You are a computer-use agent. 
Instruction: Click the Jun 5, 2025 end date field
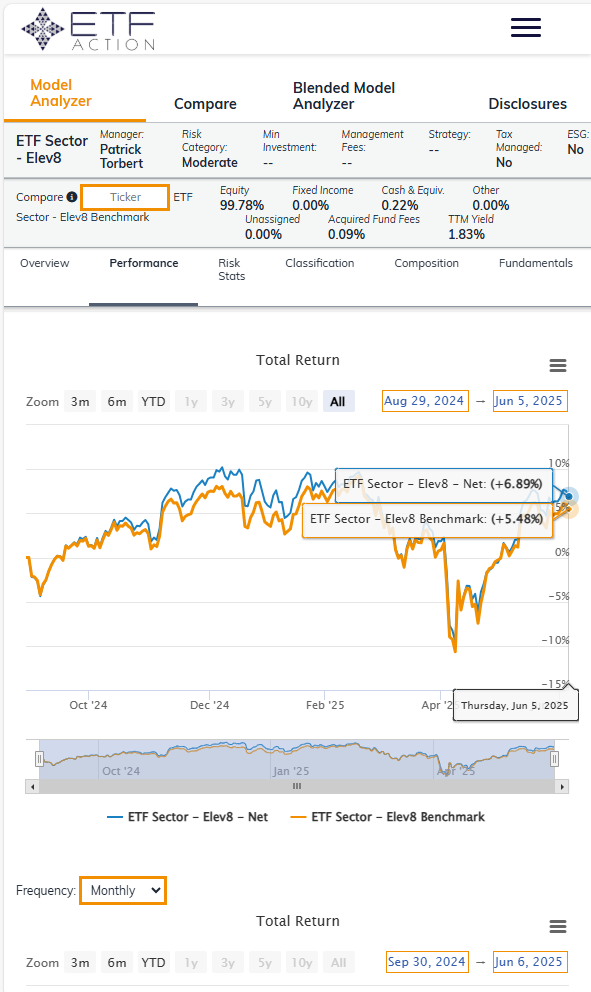(x=530, y=401)
